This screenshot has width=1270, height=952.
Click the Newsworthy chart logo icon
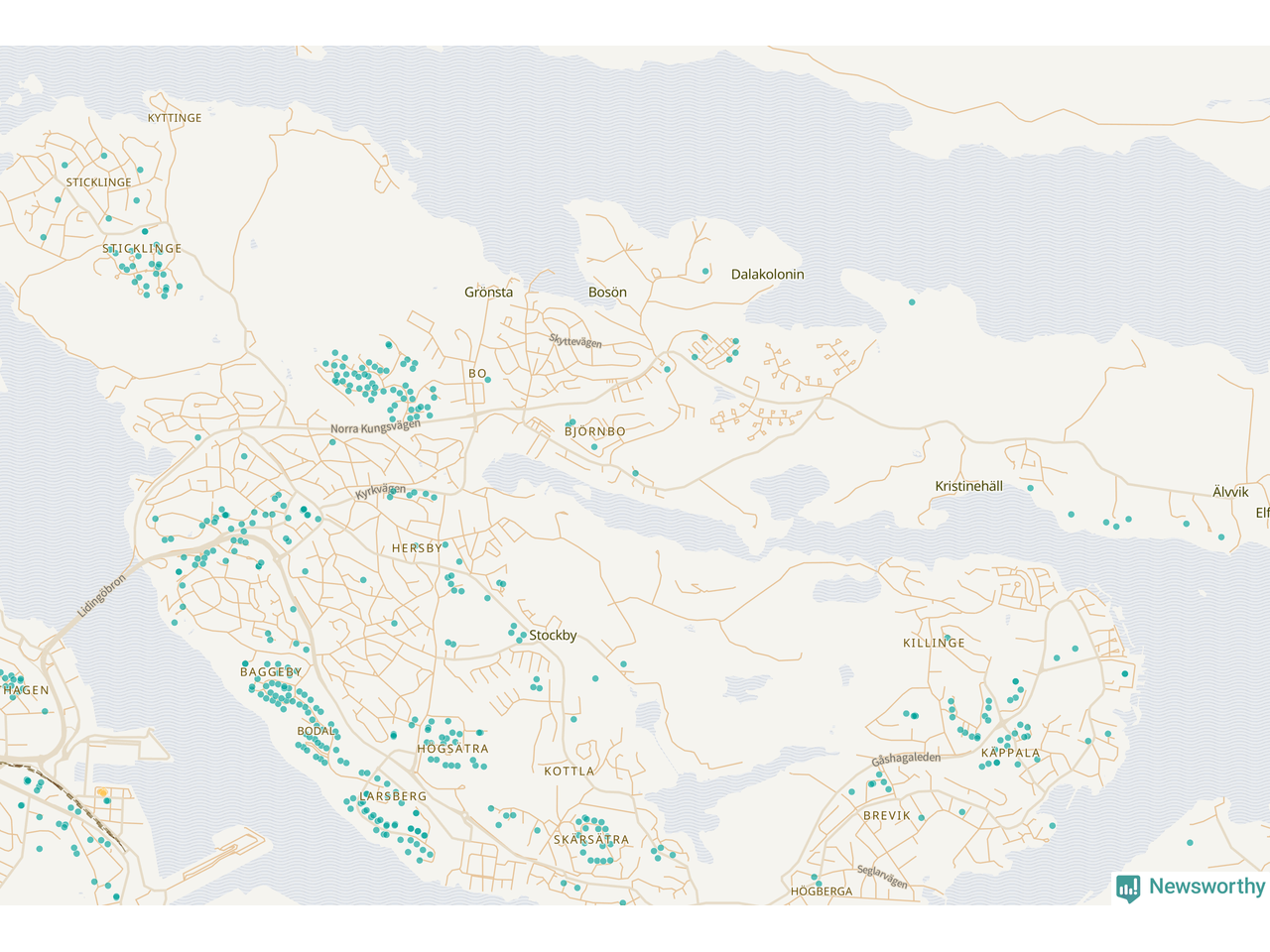click(1128, 888)
